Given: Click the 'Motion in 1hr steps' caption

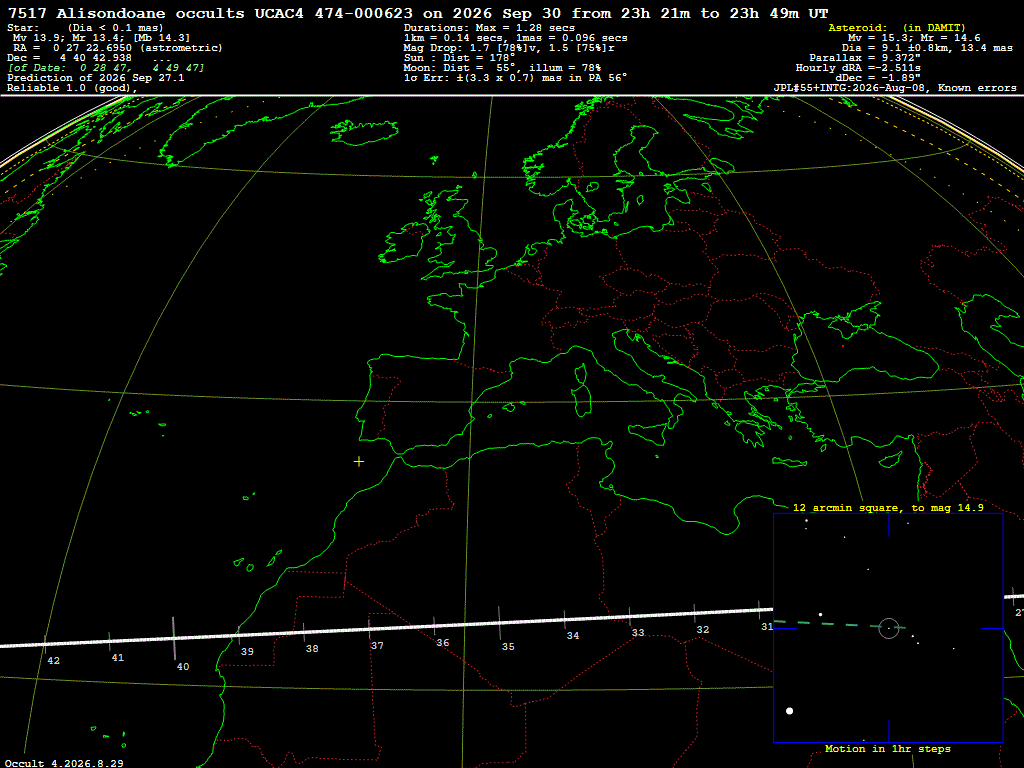Looking at the screenshot, I should pyautogui.click(x=888, y=748).
